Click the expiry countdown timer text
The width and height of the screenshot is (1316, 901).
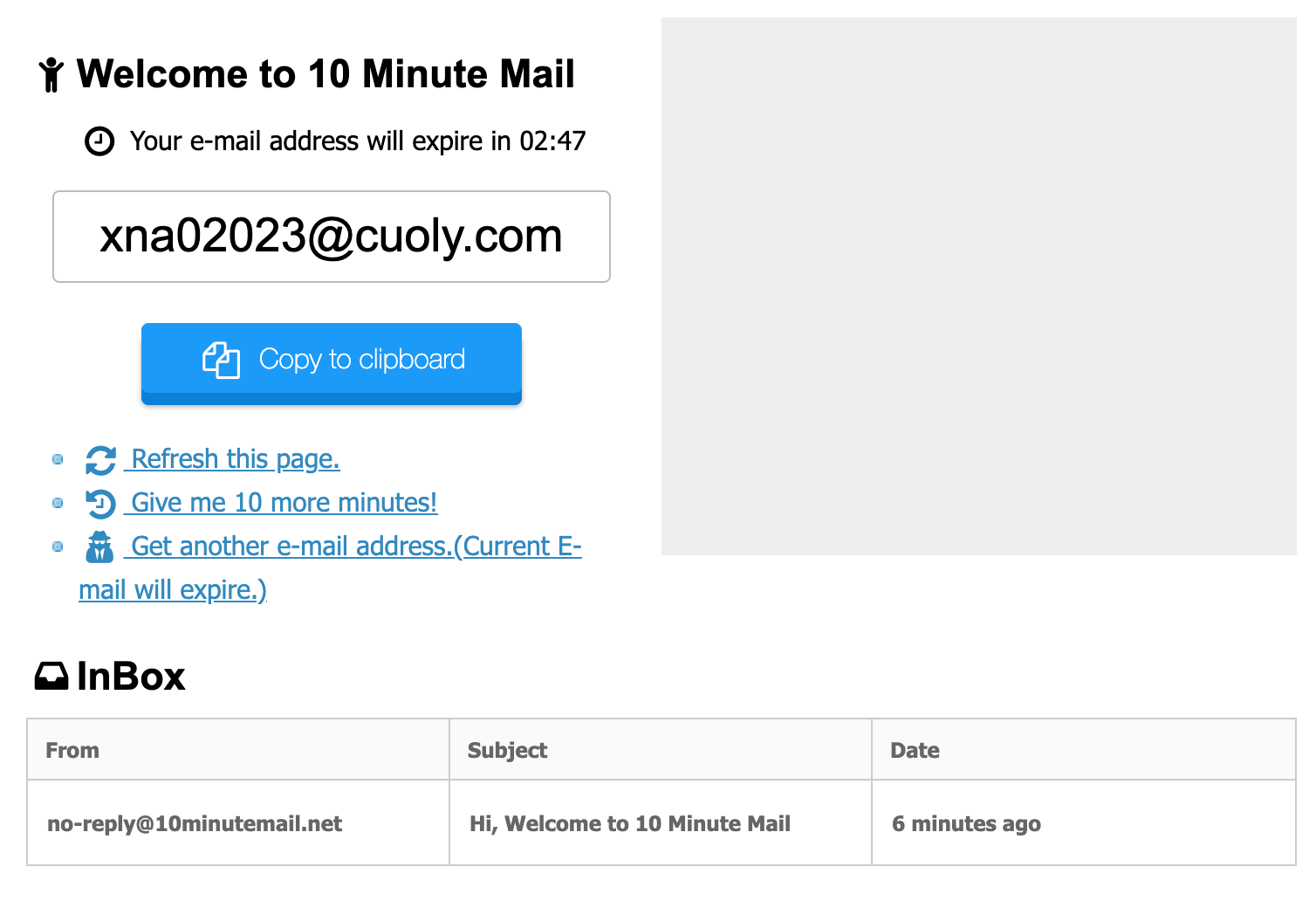tap(552, 141)
